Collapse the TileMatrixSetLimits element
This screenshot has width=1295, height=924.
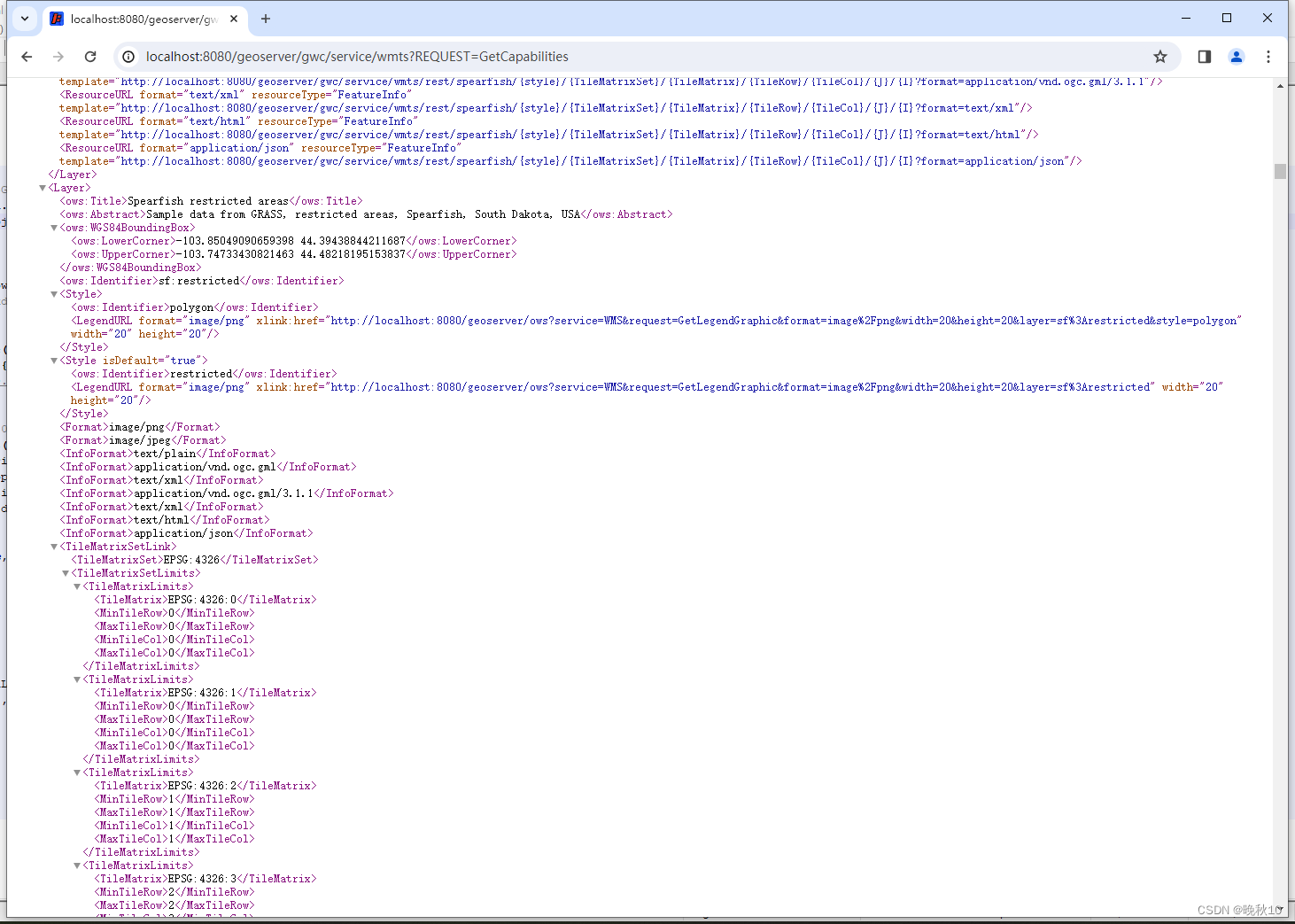[66, 572]
